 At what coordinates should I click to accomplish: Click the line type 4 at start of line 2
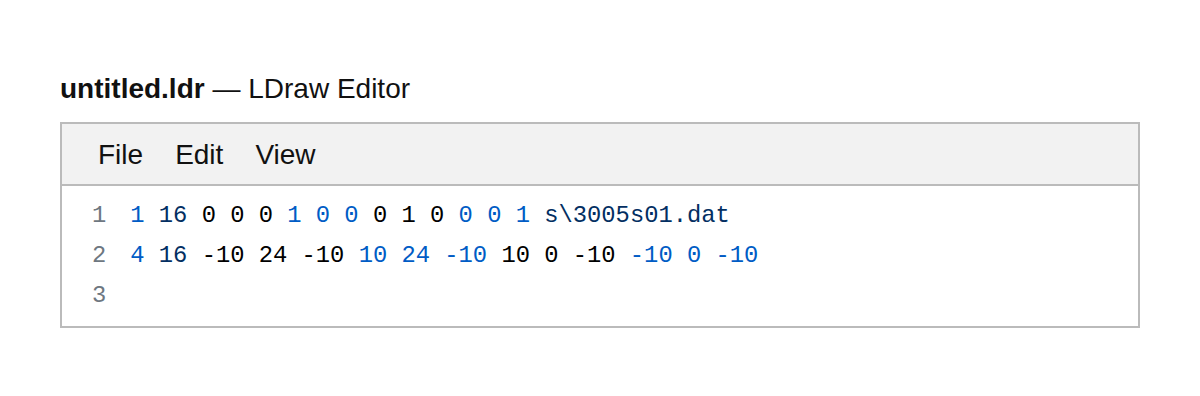[137, 255]
